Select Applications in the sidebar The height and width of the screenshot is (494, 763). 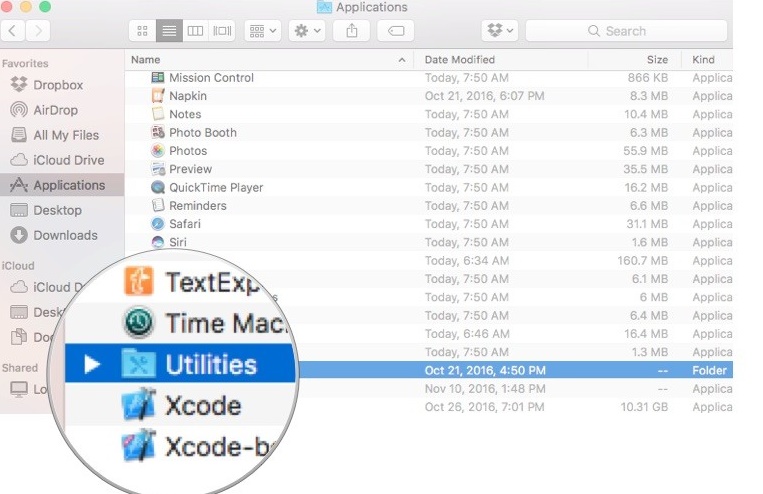pos(62,185)
